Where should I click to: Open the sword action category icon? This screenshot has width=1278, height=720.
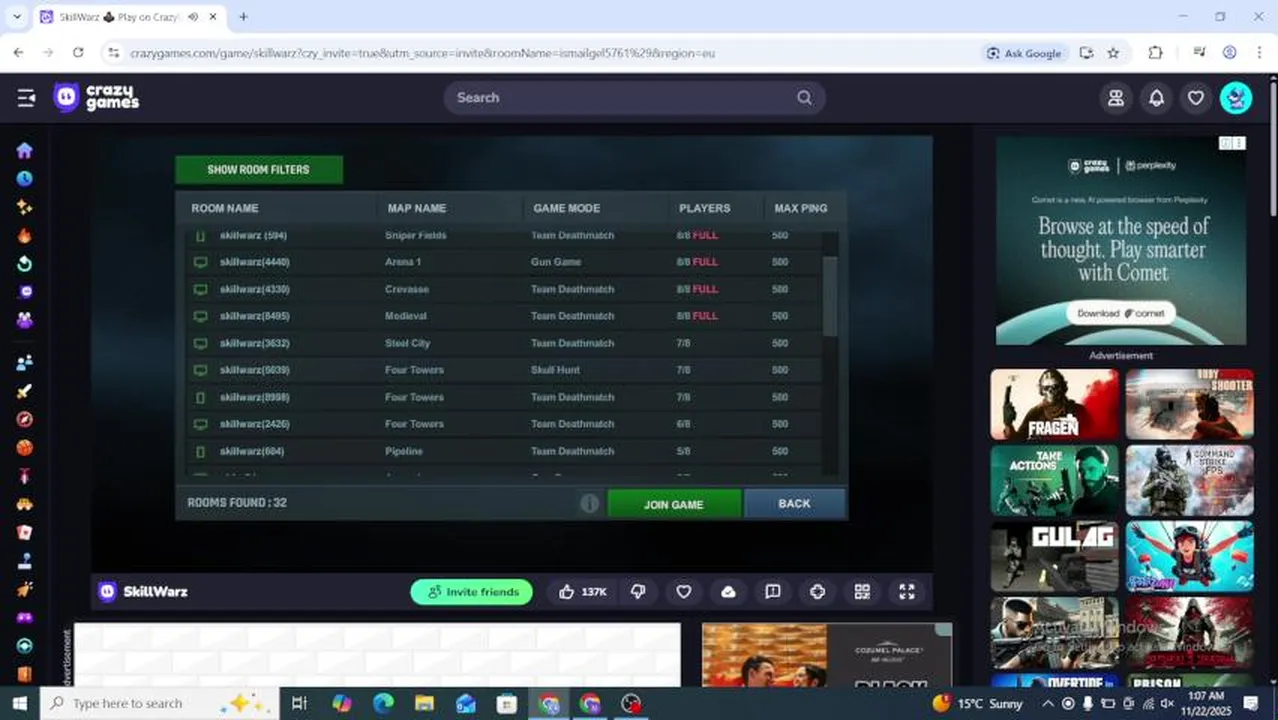click(x=25, y=391)
